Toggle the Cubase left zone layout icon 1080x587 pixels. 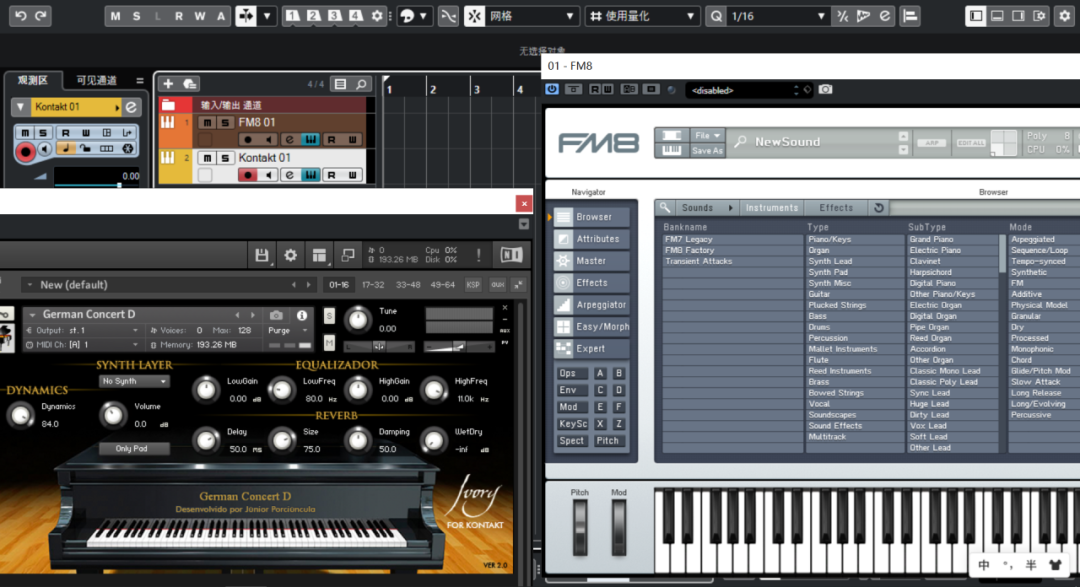coord(975,16)
